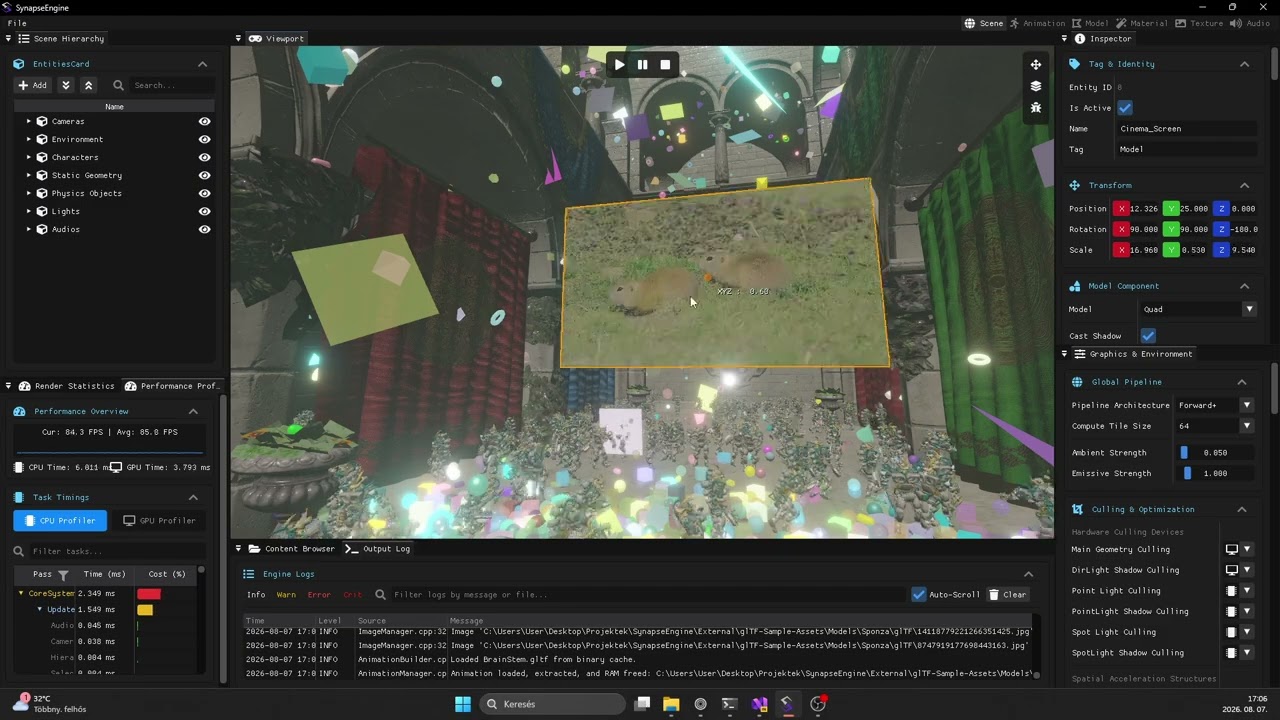Click the Culling & Optimization crop icon
This screenshot has height=720, width=1280.
point(1077,509)
